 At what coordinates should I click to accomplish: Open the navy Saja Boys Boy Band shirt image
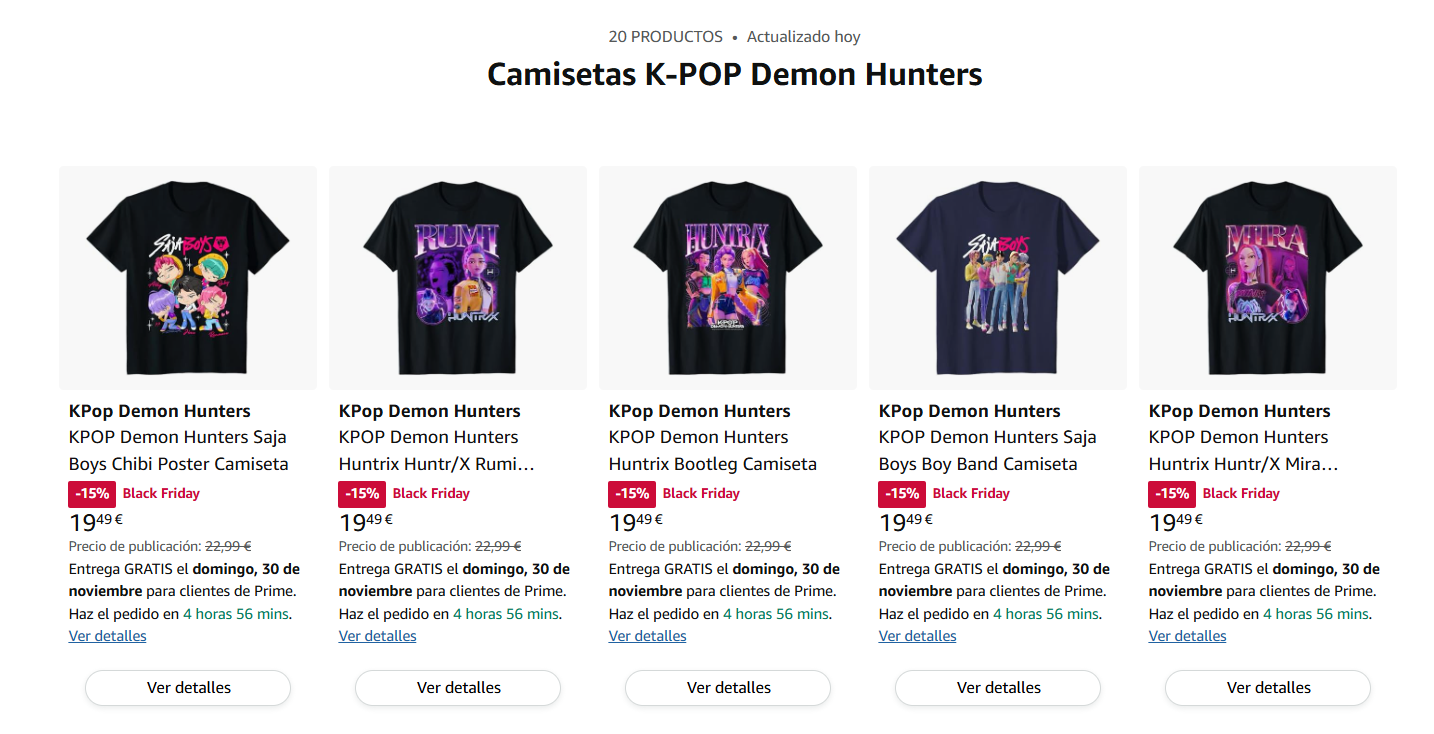(998, 278)
